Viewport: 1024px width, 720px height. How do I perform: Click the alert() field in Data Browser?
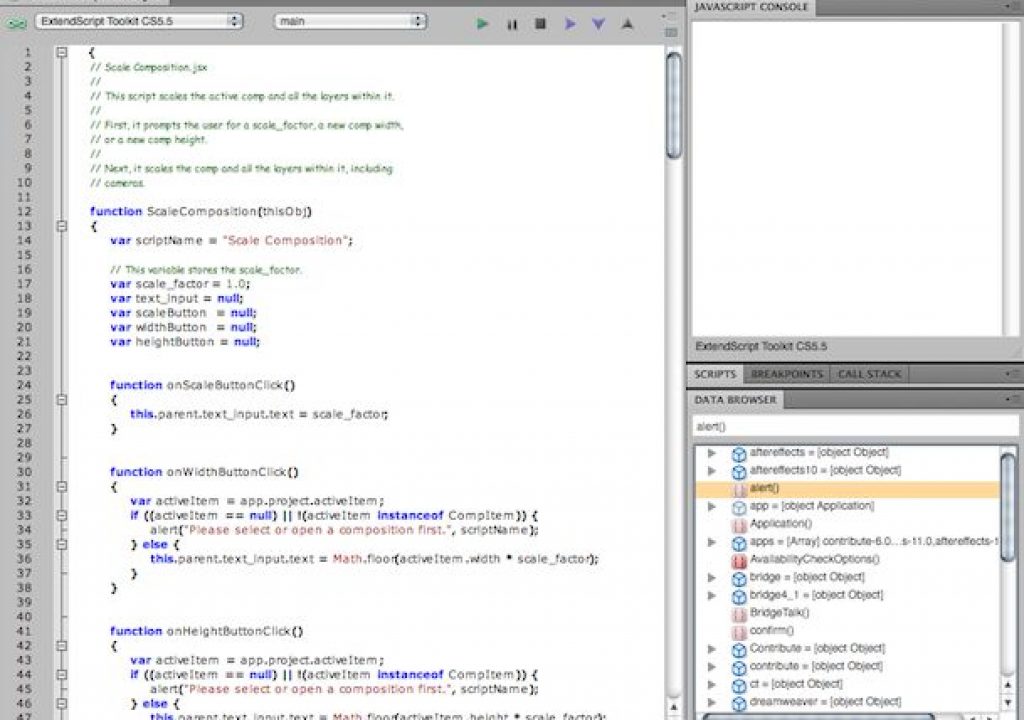[x=854, y=427]
